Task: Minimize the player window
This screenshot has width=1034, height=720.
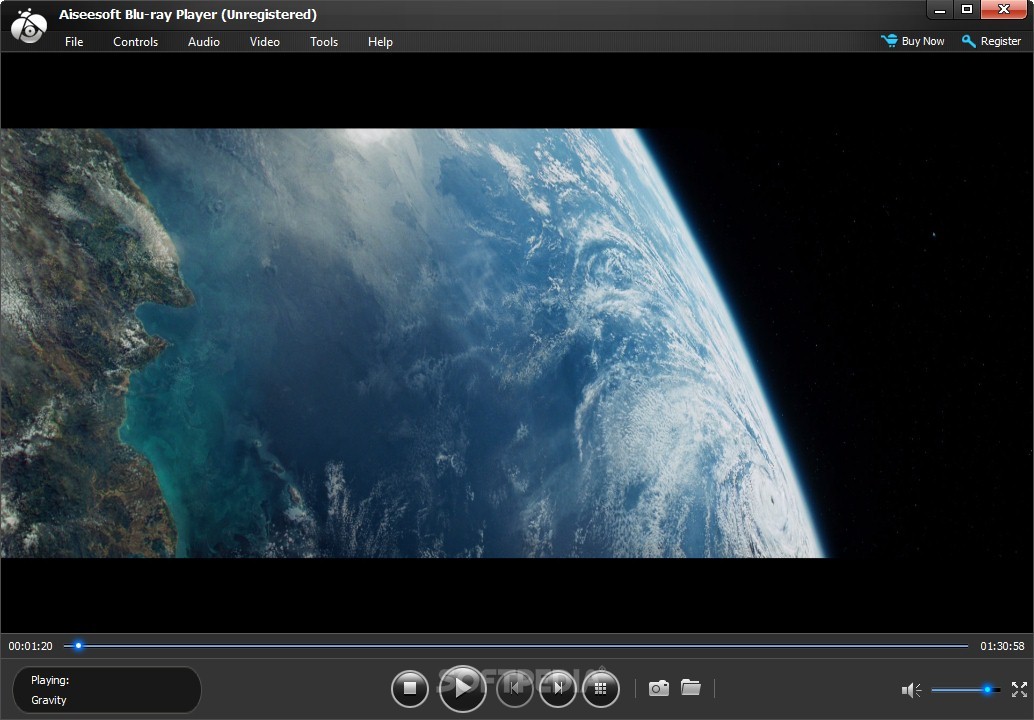Action: 940,10
